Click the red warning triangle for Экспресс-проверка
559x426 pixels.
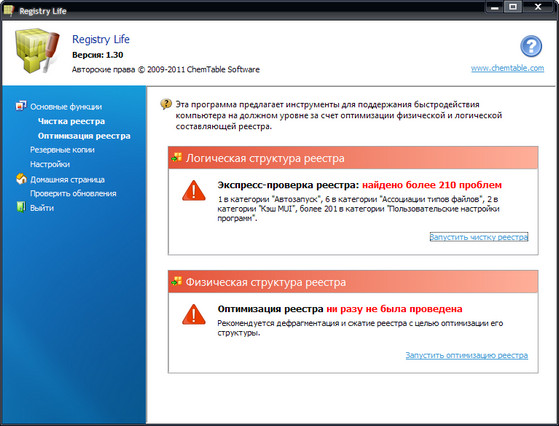tap(194, 191)
